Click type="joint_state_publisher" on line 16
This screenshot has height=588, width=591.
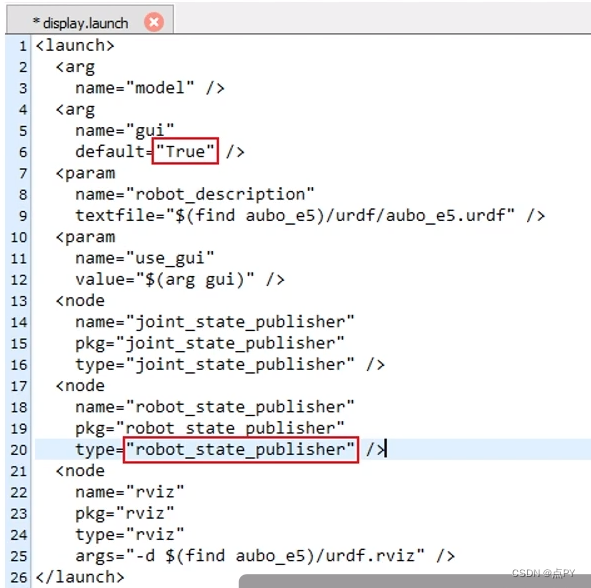pos(215,364)
